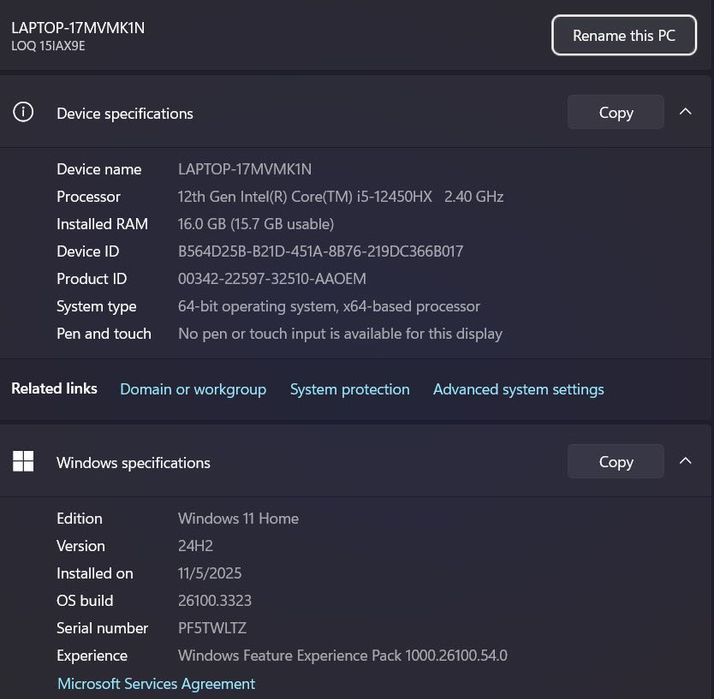Image resolution: width=714 pixels, height=699 pixels.
Task: Click the Device specifications heading
Action: [125, 113]
